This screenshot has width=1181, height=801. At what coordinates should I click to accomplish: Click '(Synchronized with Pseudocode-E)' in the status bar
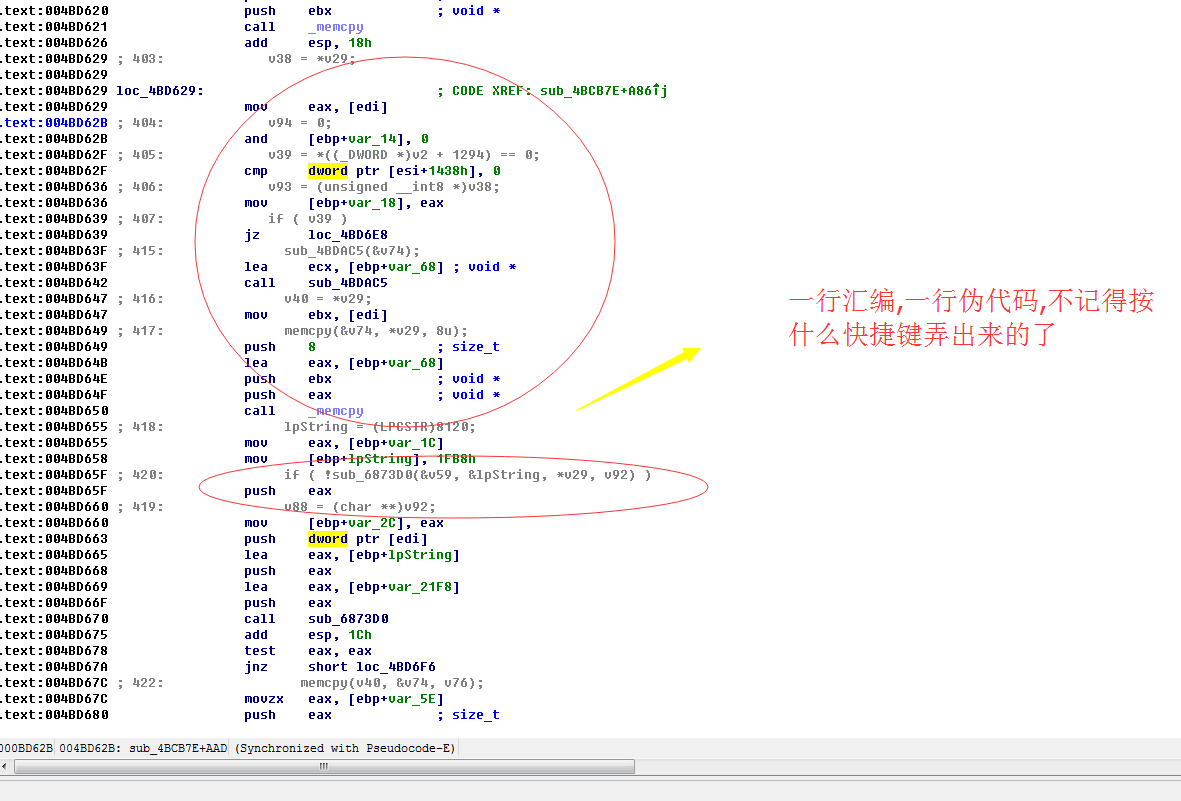345,748
